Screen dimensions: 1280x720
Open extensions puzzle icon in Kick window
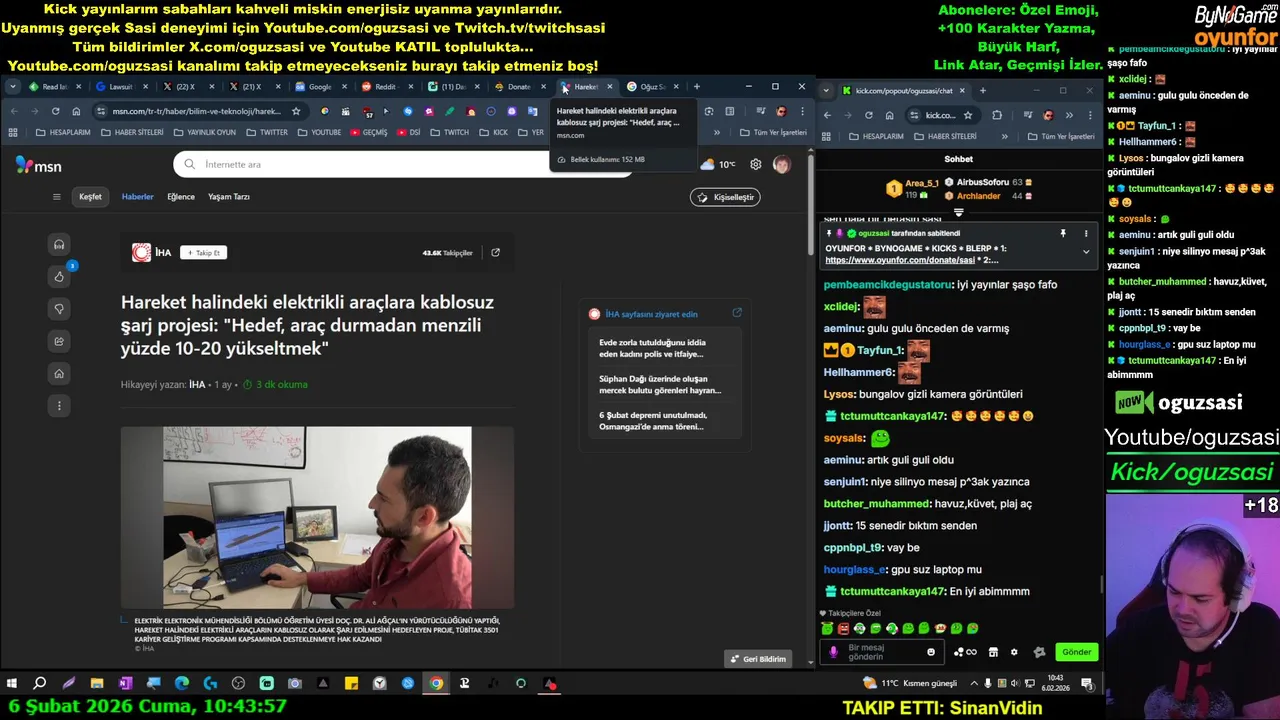click(x=997, y=115)
